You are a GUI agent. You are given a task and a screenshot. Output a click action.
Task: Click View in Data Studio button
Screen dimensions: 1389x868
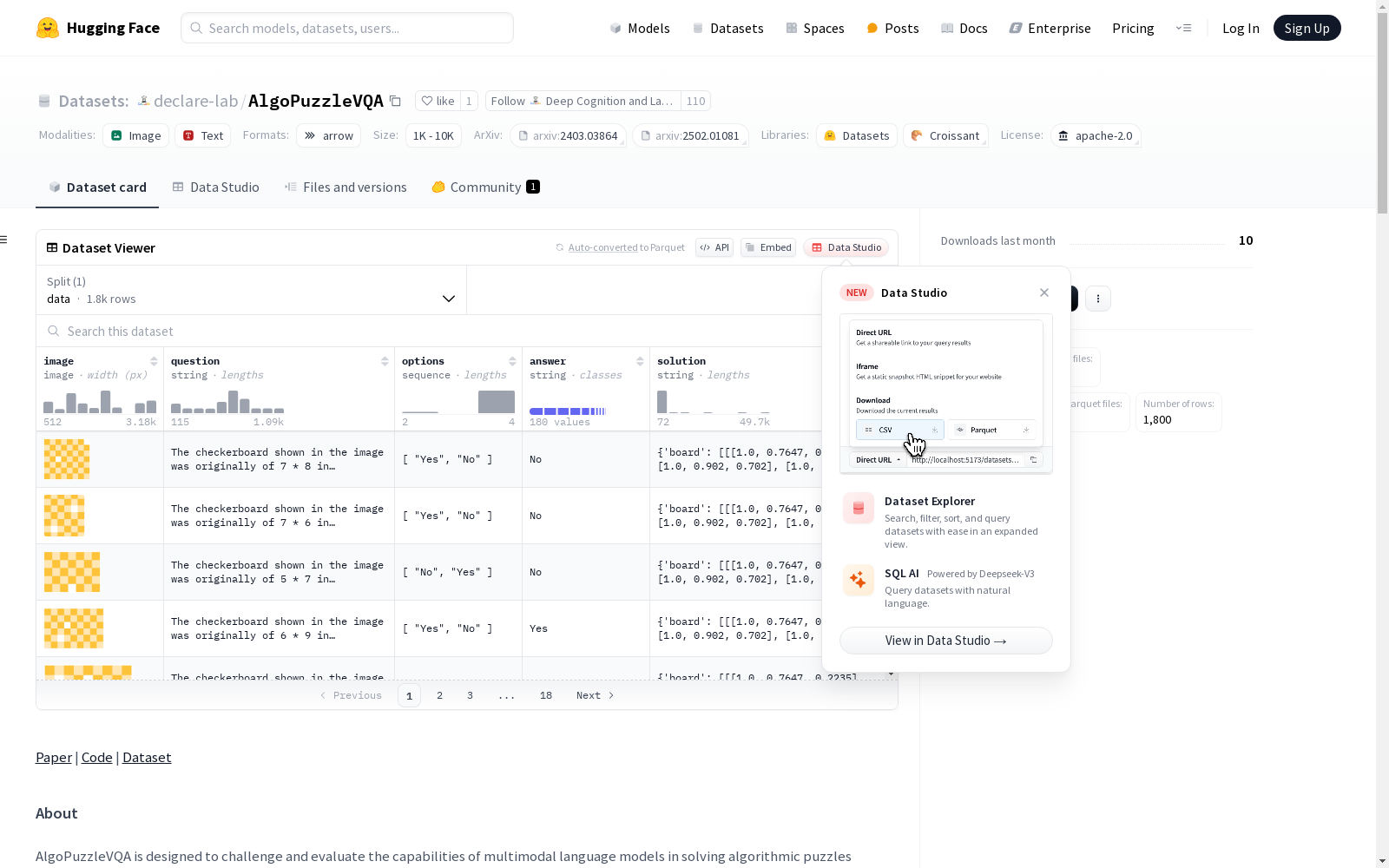[946, 641]
